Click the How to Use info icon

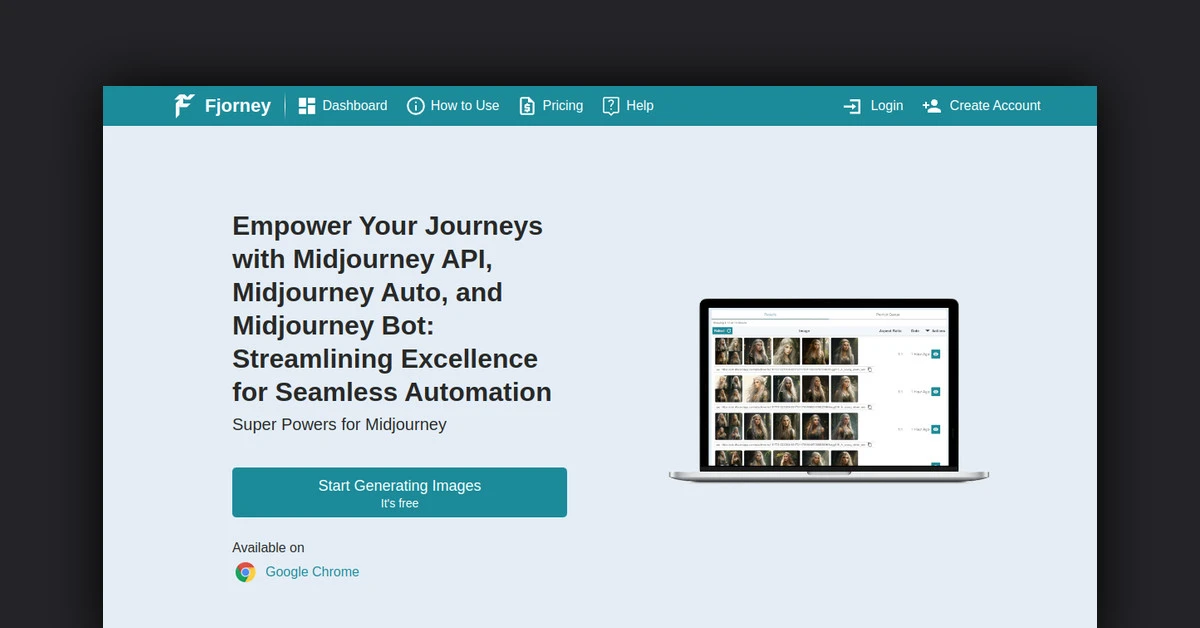(x=416, y=106)
